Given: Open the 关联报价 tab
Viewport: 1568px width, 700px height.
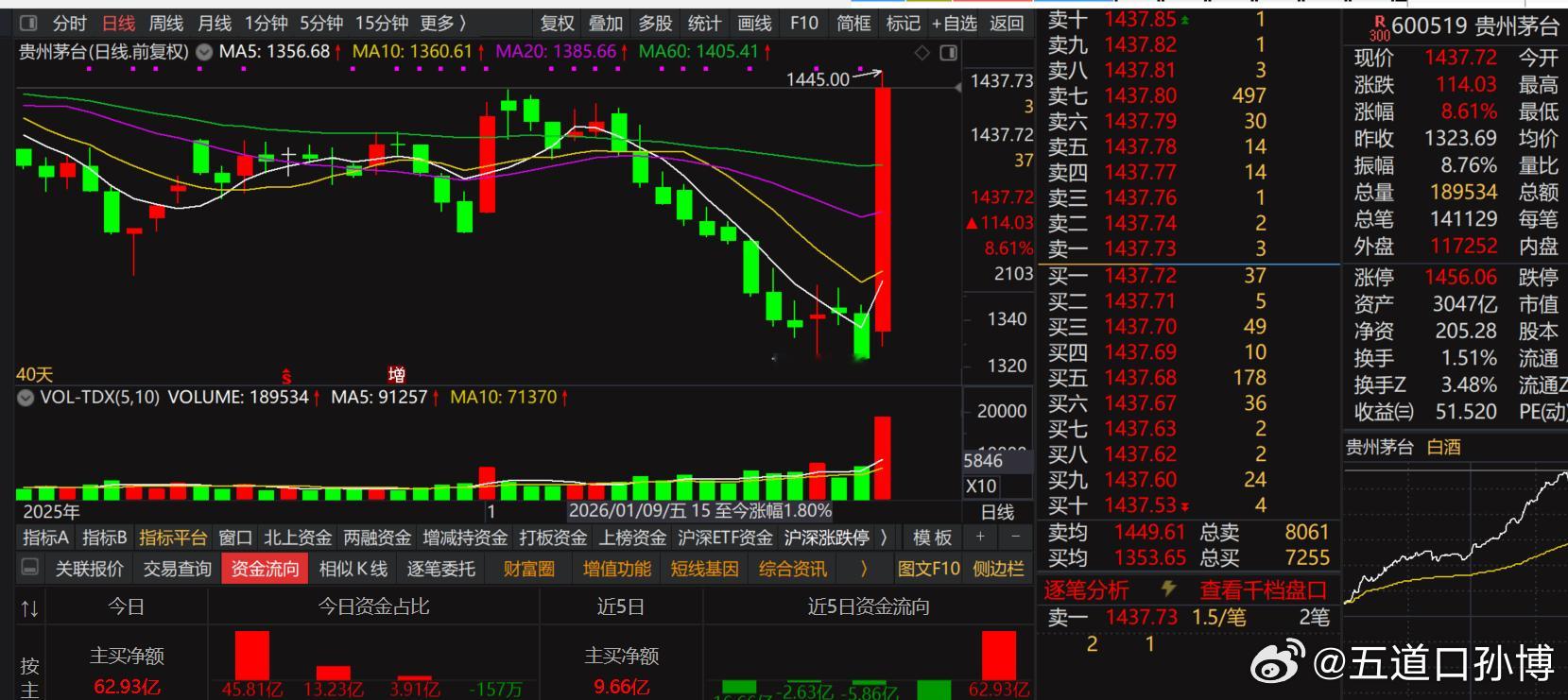Looking at the screenshot, I should (90, 569).
